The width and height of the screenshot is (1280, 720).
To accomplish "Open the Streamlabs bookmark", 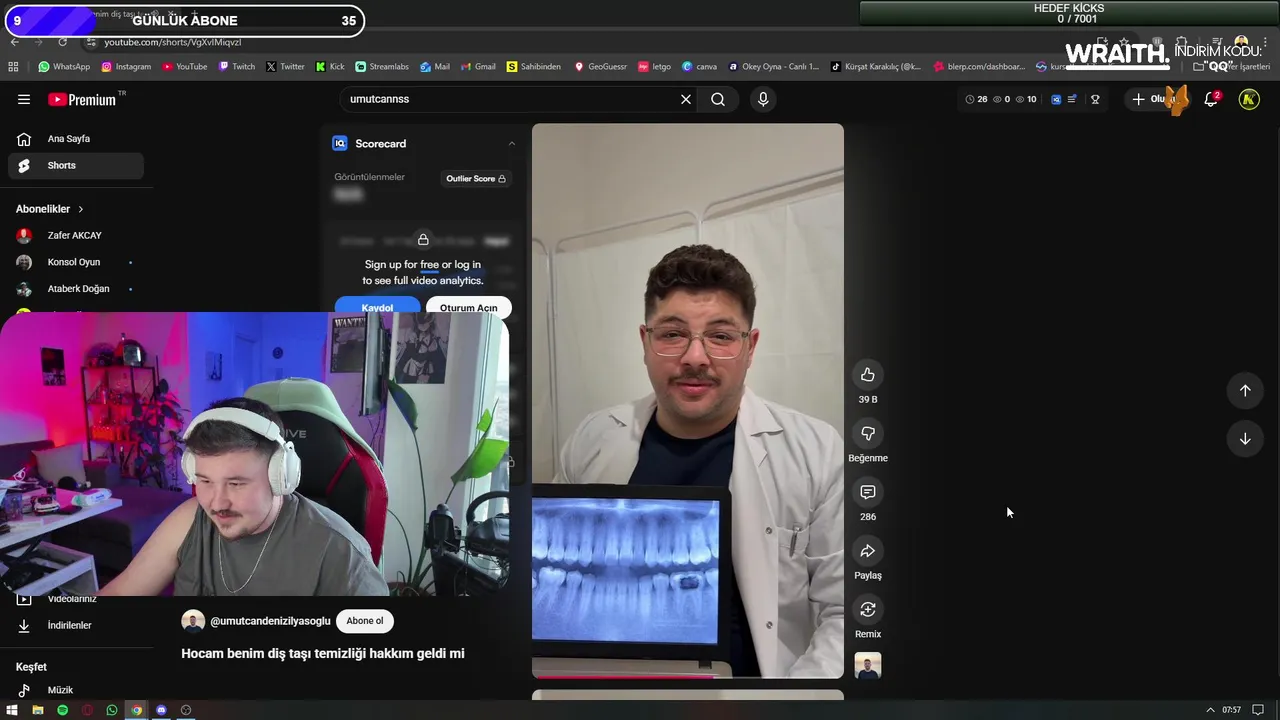I will coord(381,67).
